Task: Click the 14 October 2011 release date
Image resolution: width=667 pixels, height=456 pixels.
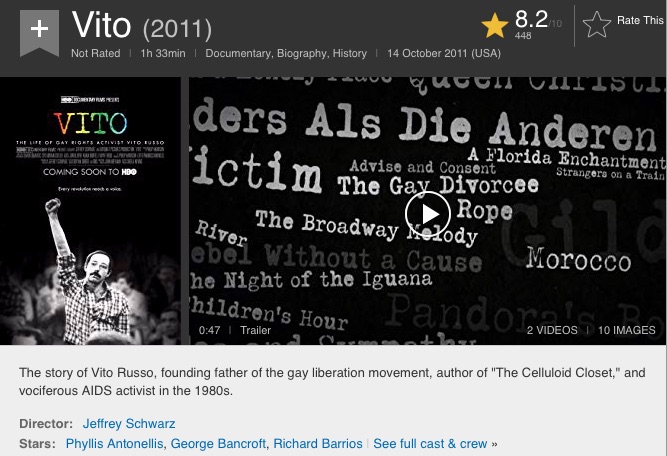Action: coord(444,53)
